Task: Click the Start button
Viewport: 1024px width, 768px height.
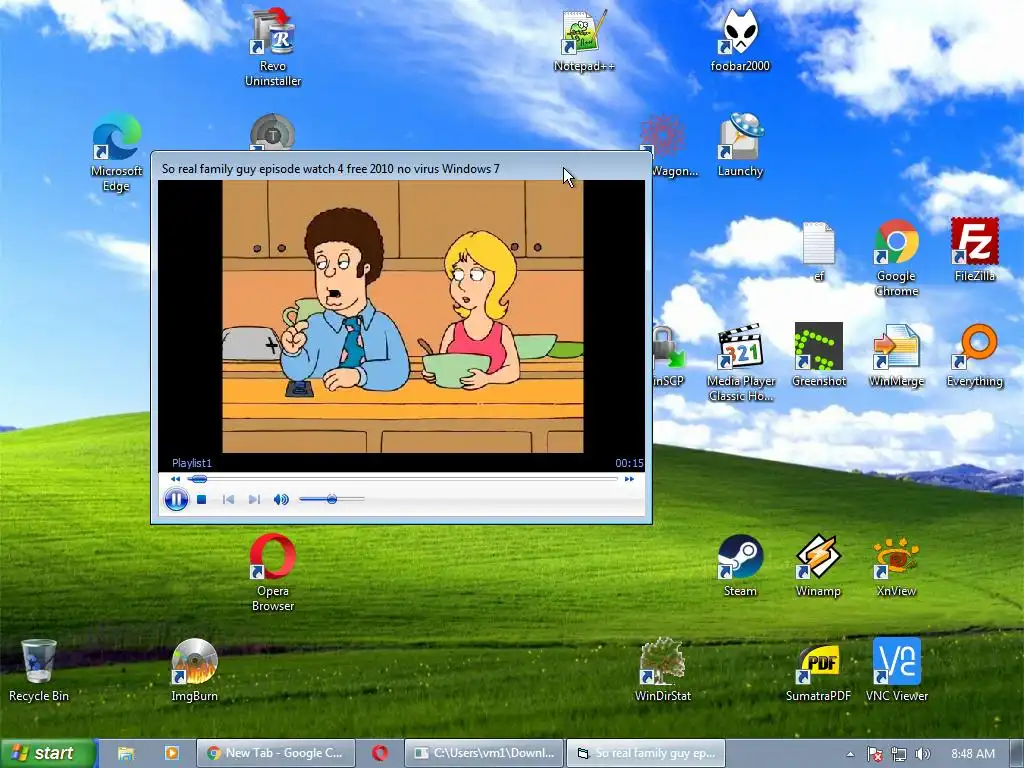Action: click(48, 753)
